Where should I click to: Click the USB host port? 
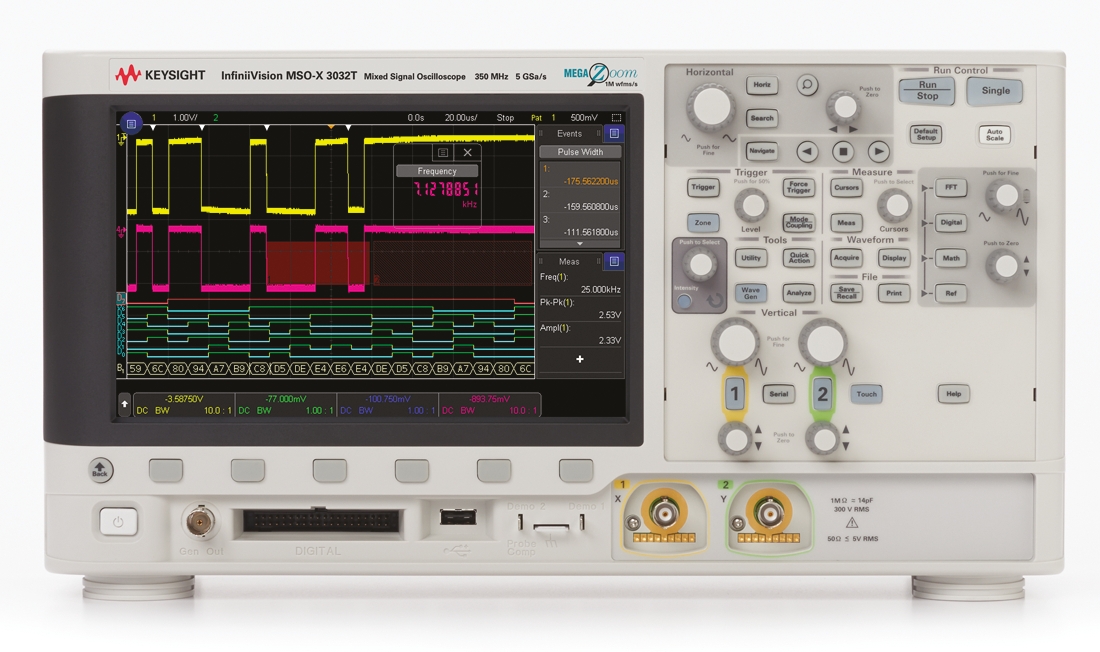(457, 518)
